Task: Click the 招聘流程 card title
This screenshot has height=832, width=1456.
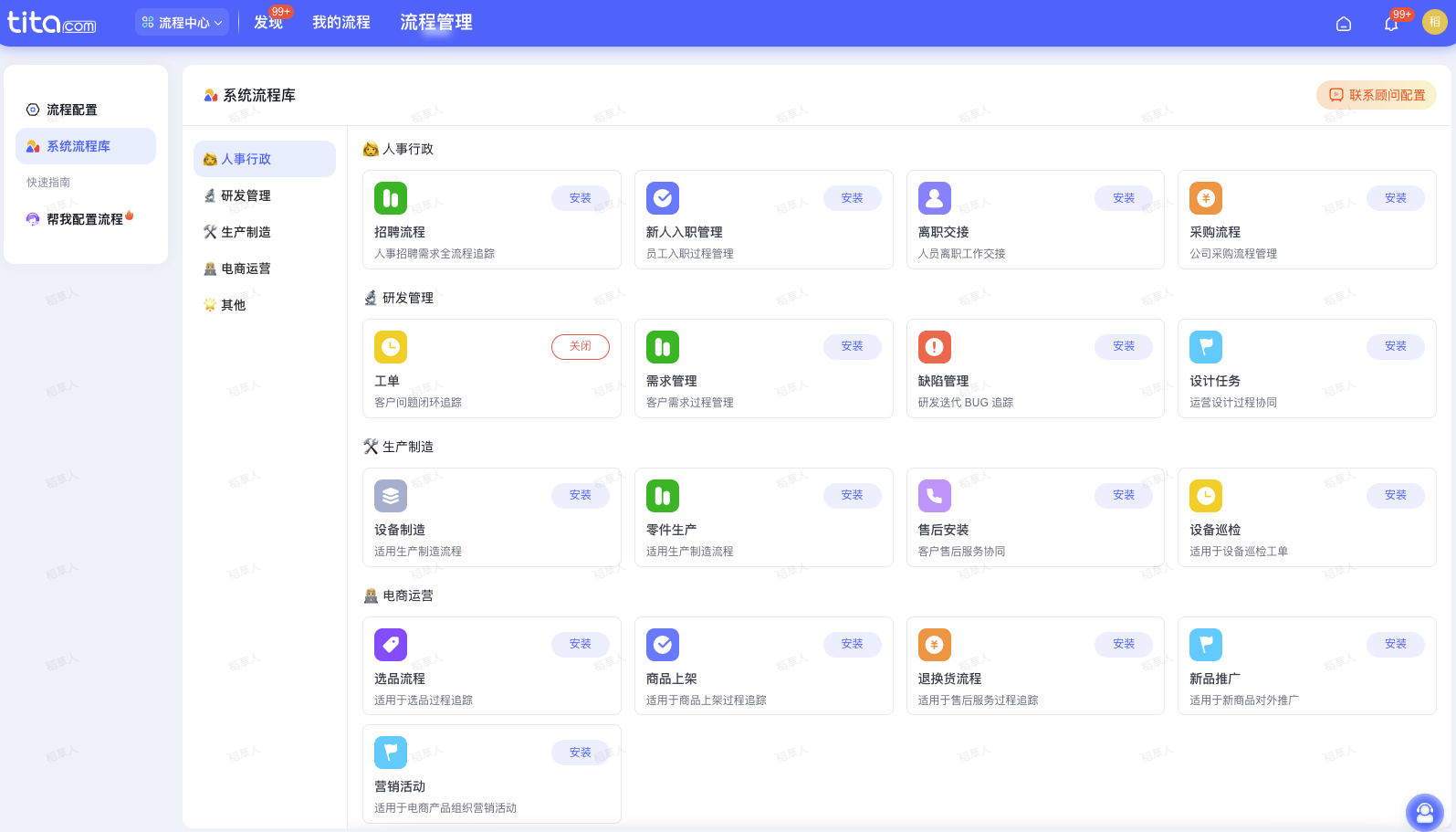Action: pyautogui.click(x=400, y=233)
